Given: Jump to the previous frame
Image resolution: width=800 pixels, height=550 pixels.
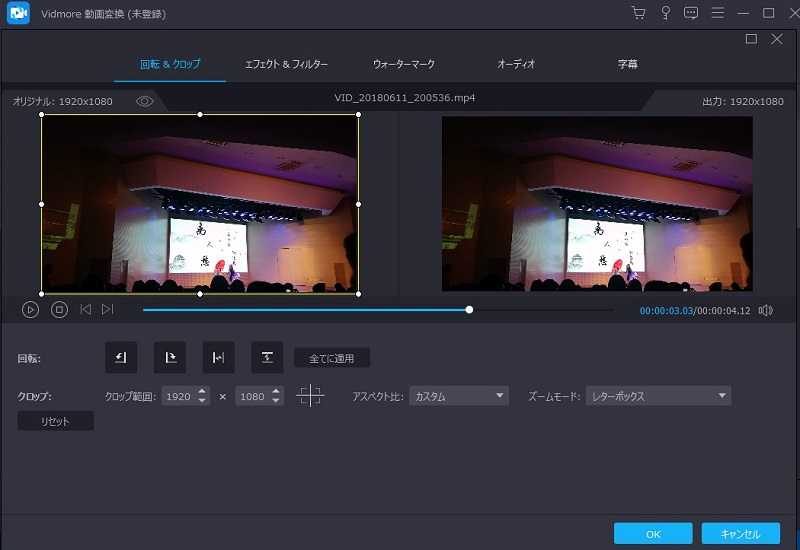Looking at the screenshot, I should 85,310.
